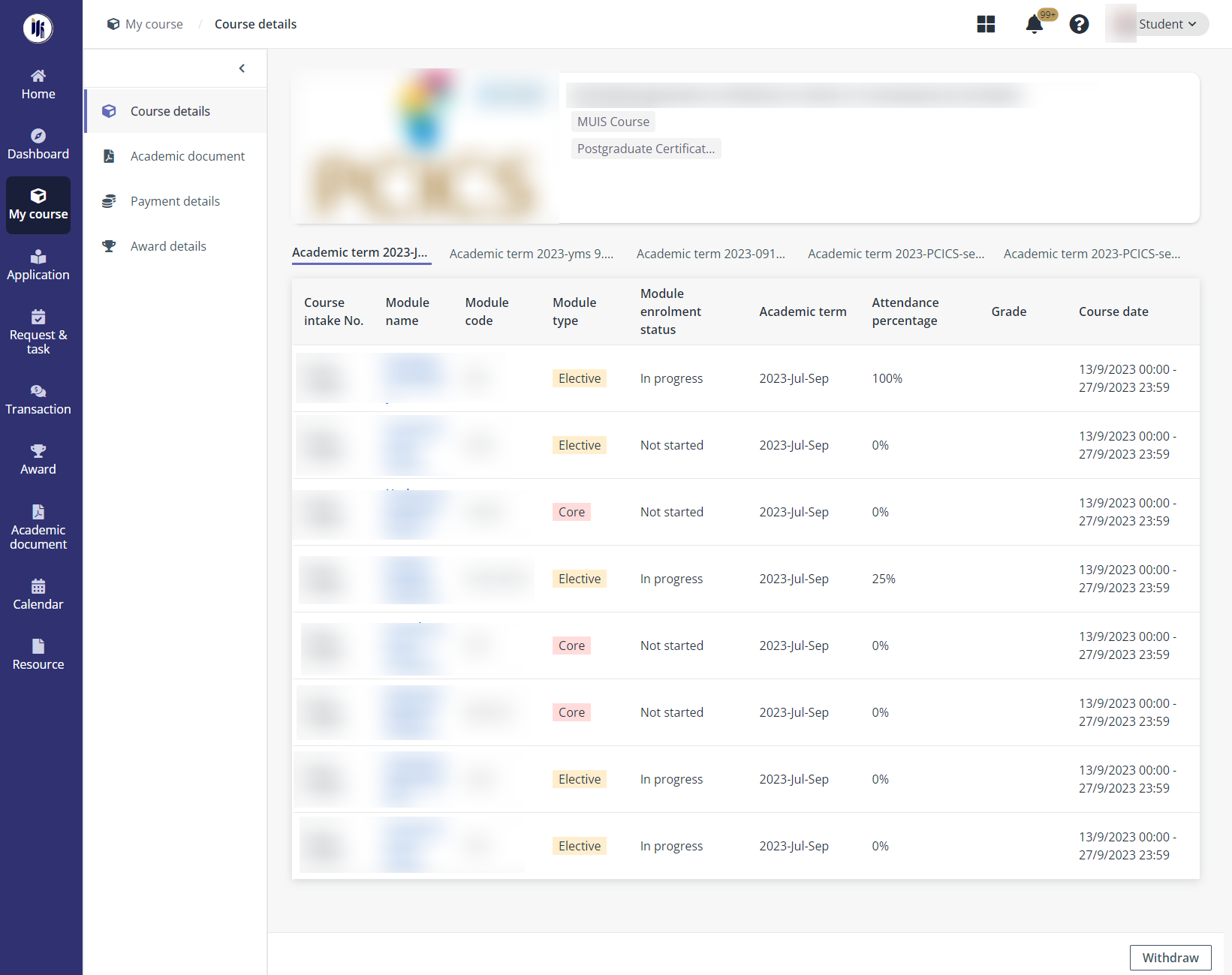1232x975 pixels.
Task: Select Academic term 2023-J... tab
Action: (x=361, y=253)
